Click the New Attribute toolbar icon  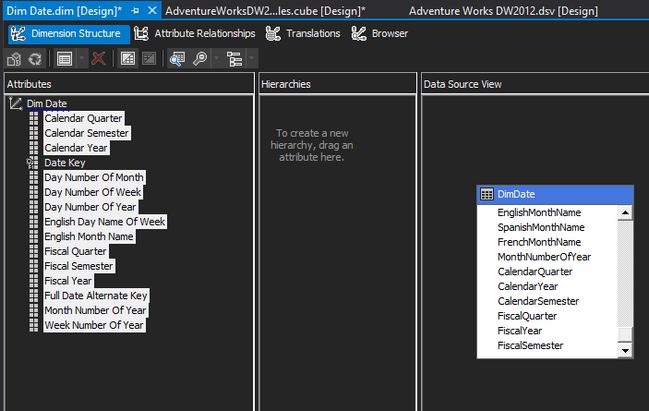tap(127, 59)
